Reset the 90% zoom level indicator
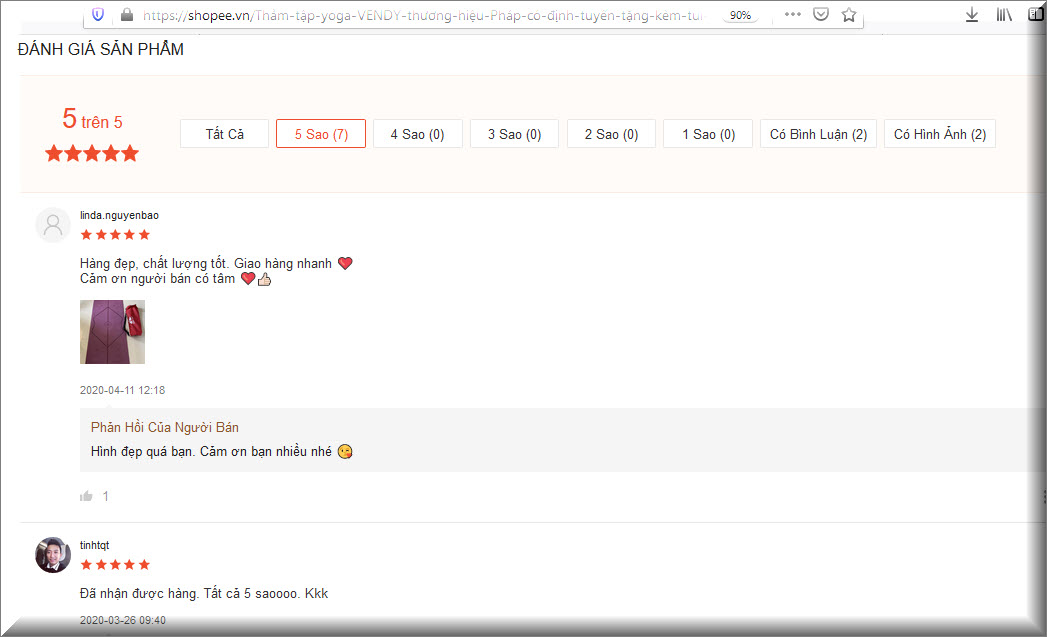The width and height of the screenshot is (1047, 637). 740,15
